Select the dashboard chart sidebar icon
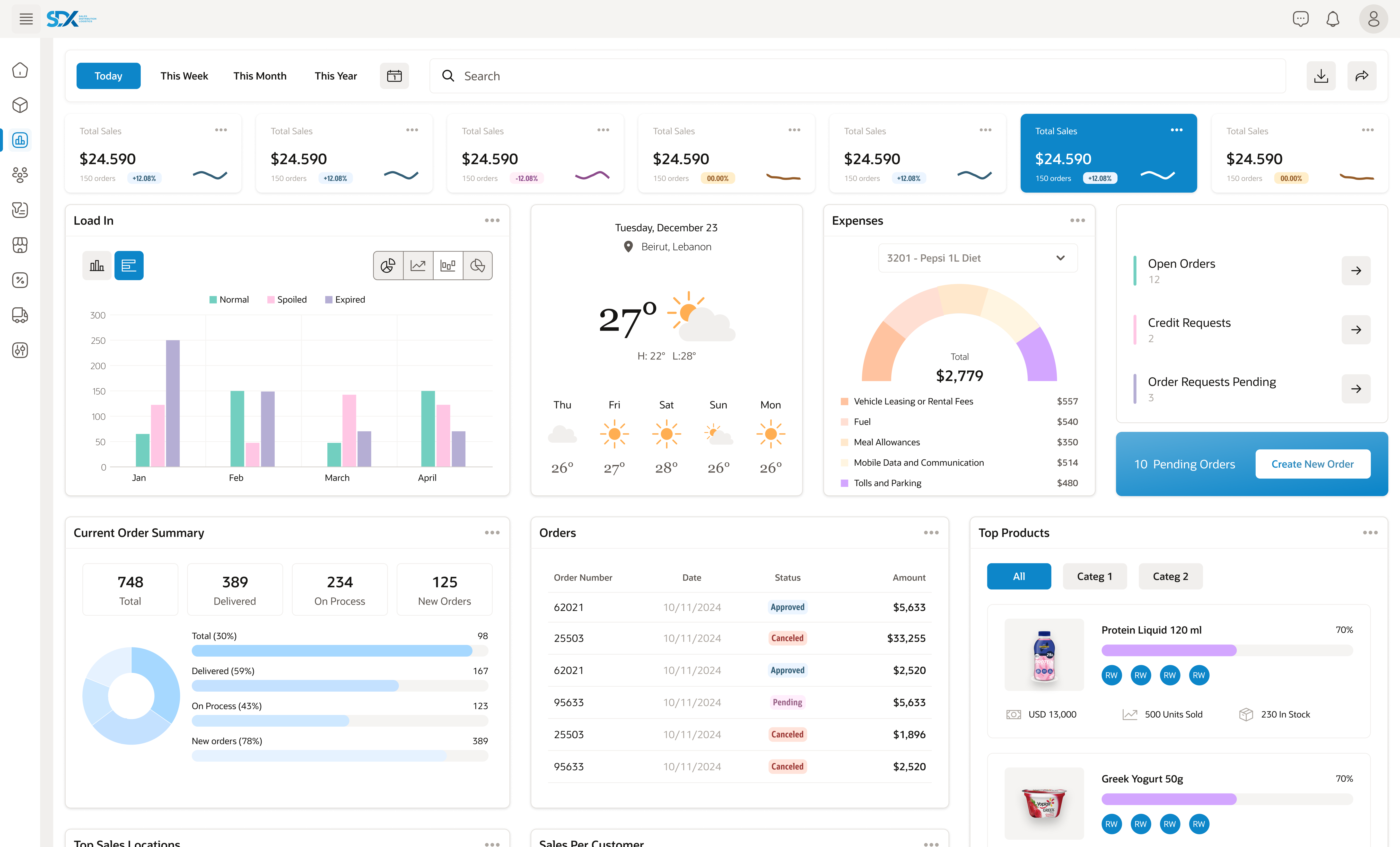 point(20,140)
